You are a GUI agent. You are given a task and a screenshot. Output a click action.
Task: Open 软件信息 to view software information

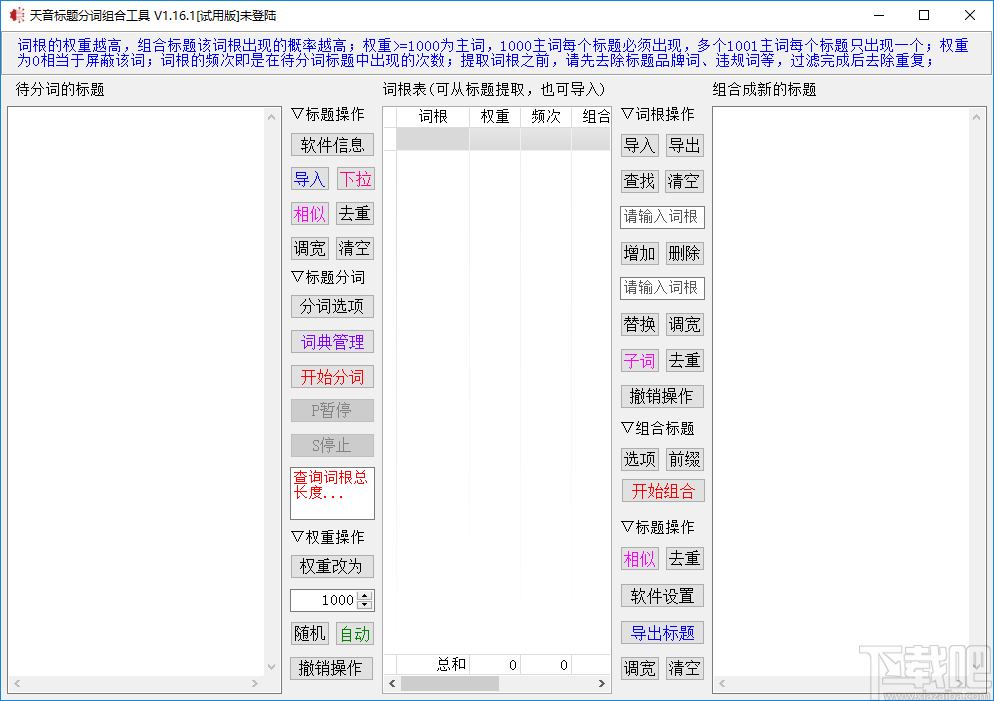point(331,144)
